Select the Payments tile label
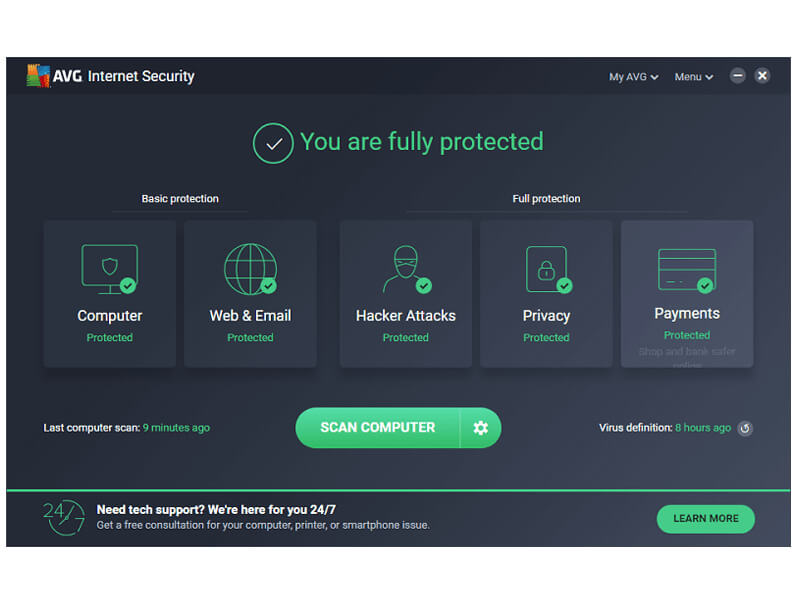The height and width of the screenshot is (600, 800). click(687, 313)
